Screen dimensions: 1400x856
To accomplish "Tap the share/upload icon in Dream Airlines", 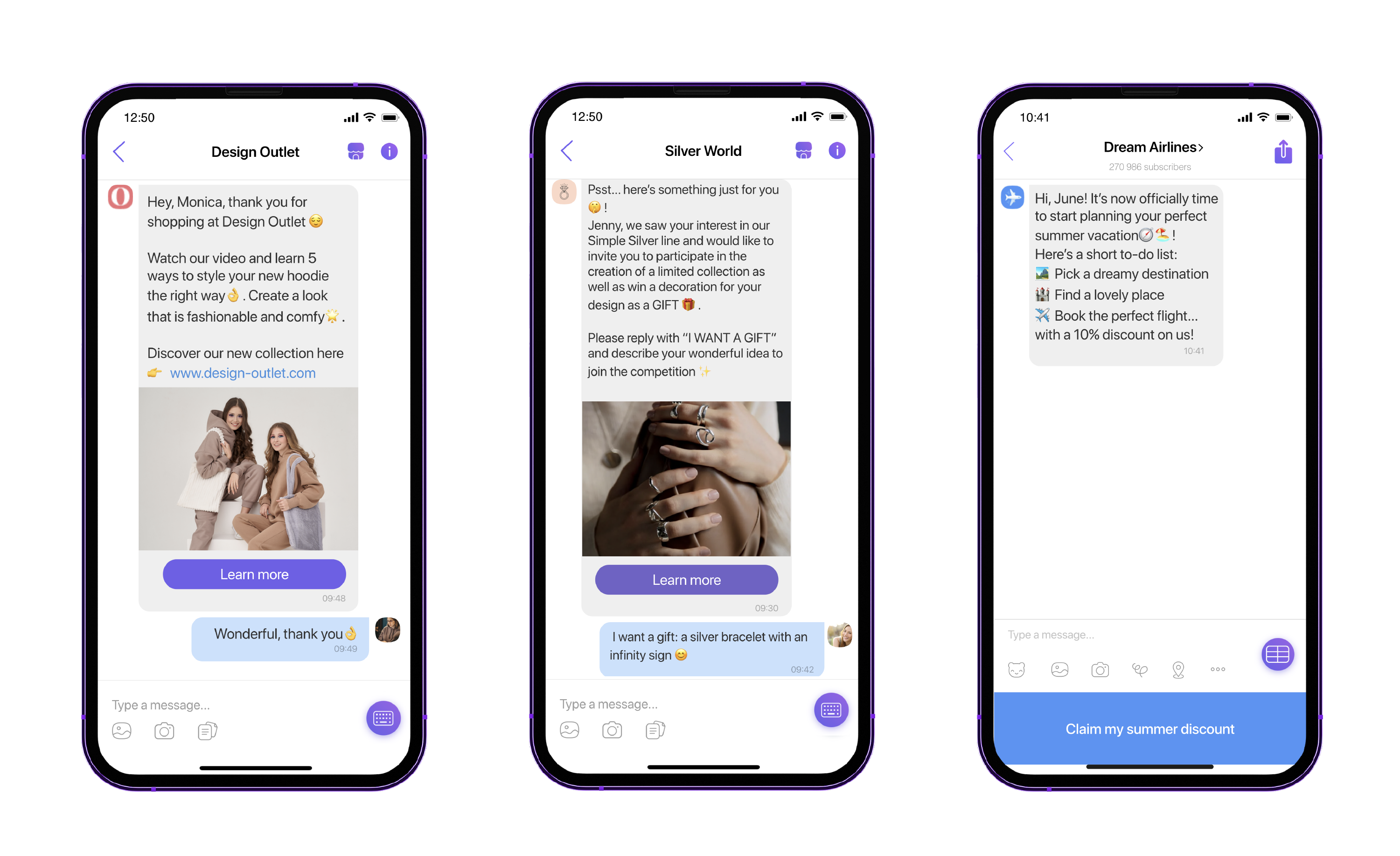I will (1281, 152).
